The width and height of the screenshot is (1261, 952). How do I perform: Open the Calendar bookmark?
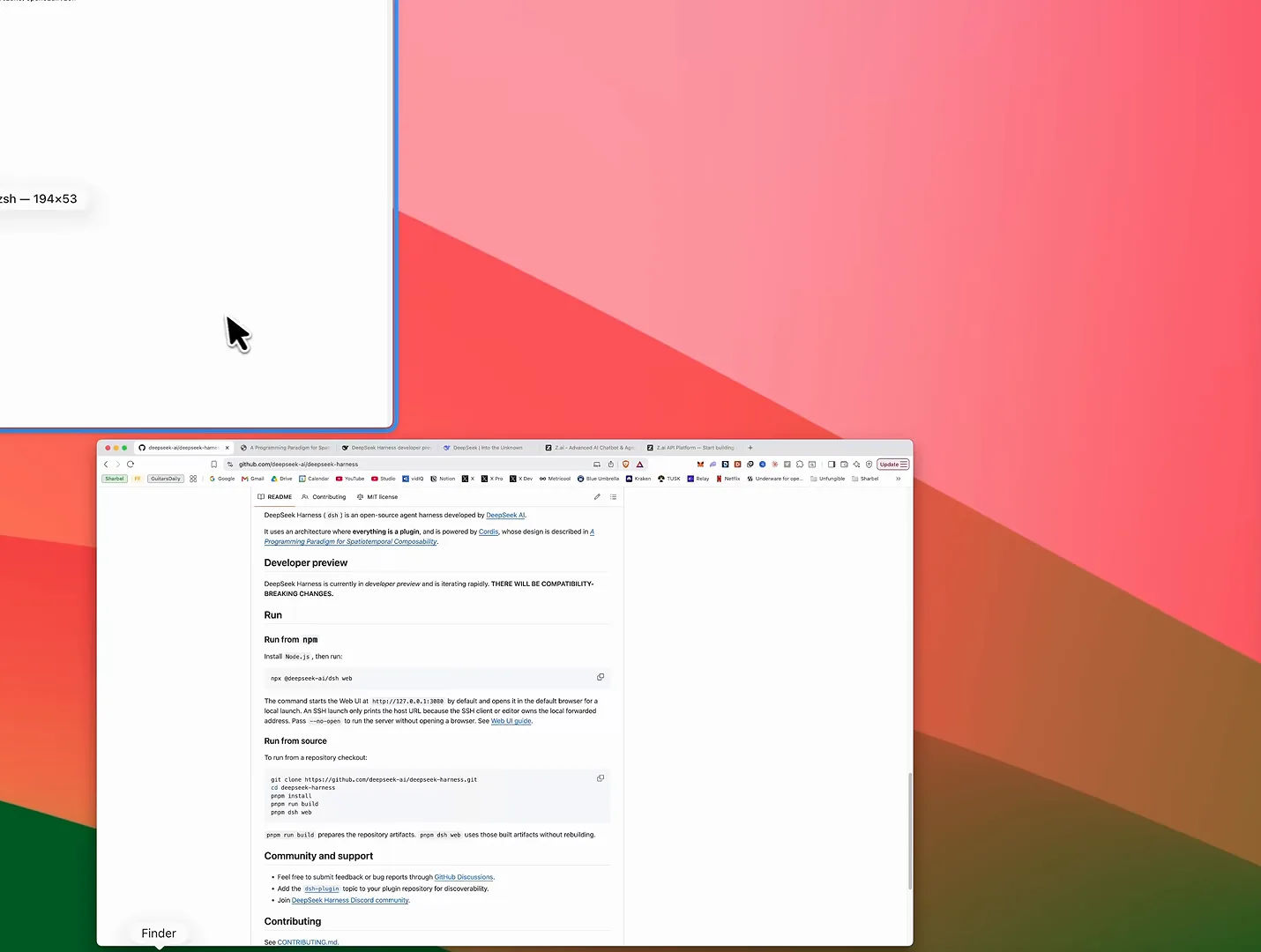click(x=314, y=479)
